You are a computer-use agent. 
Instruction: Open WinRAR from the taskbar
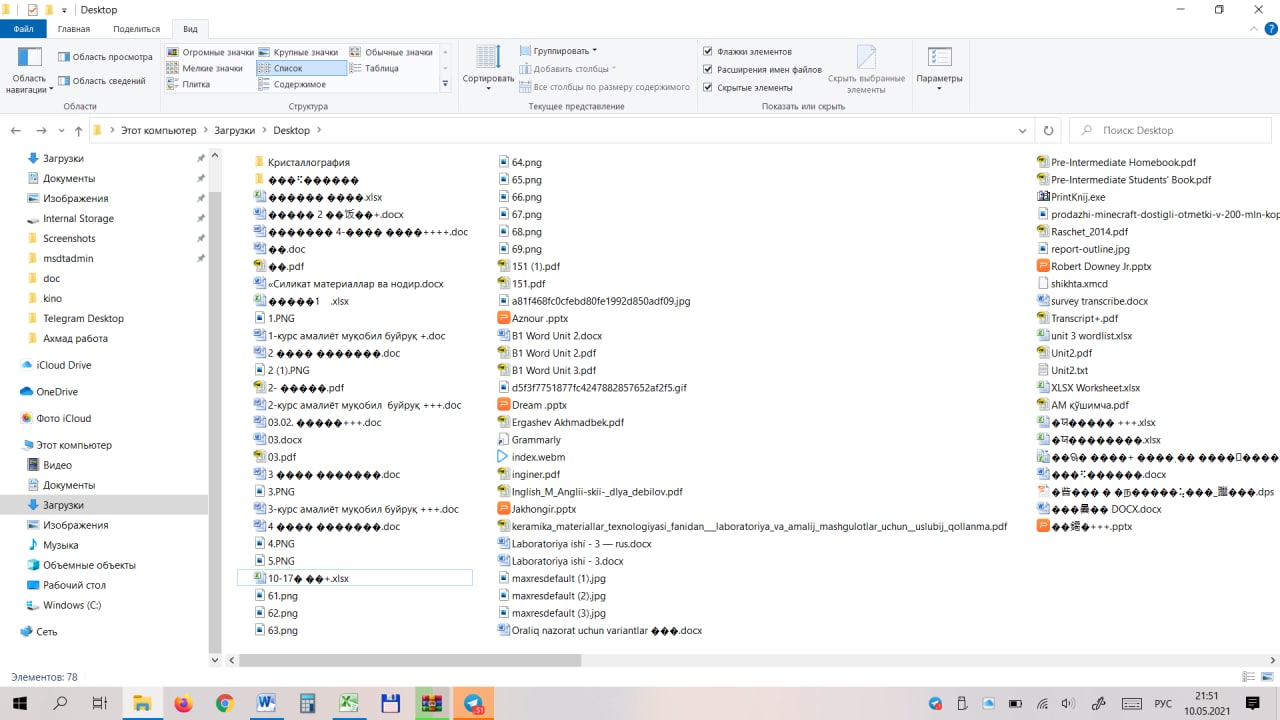point(431,703)
